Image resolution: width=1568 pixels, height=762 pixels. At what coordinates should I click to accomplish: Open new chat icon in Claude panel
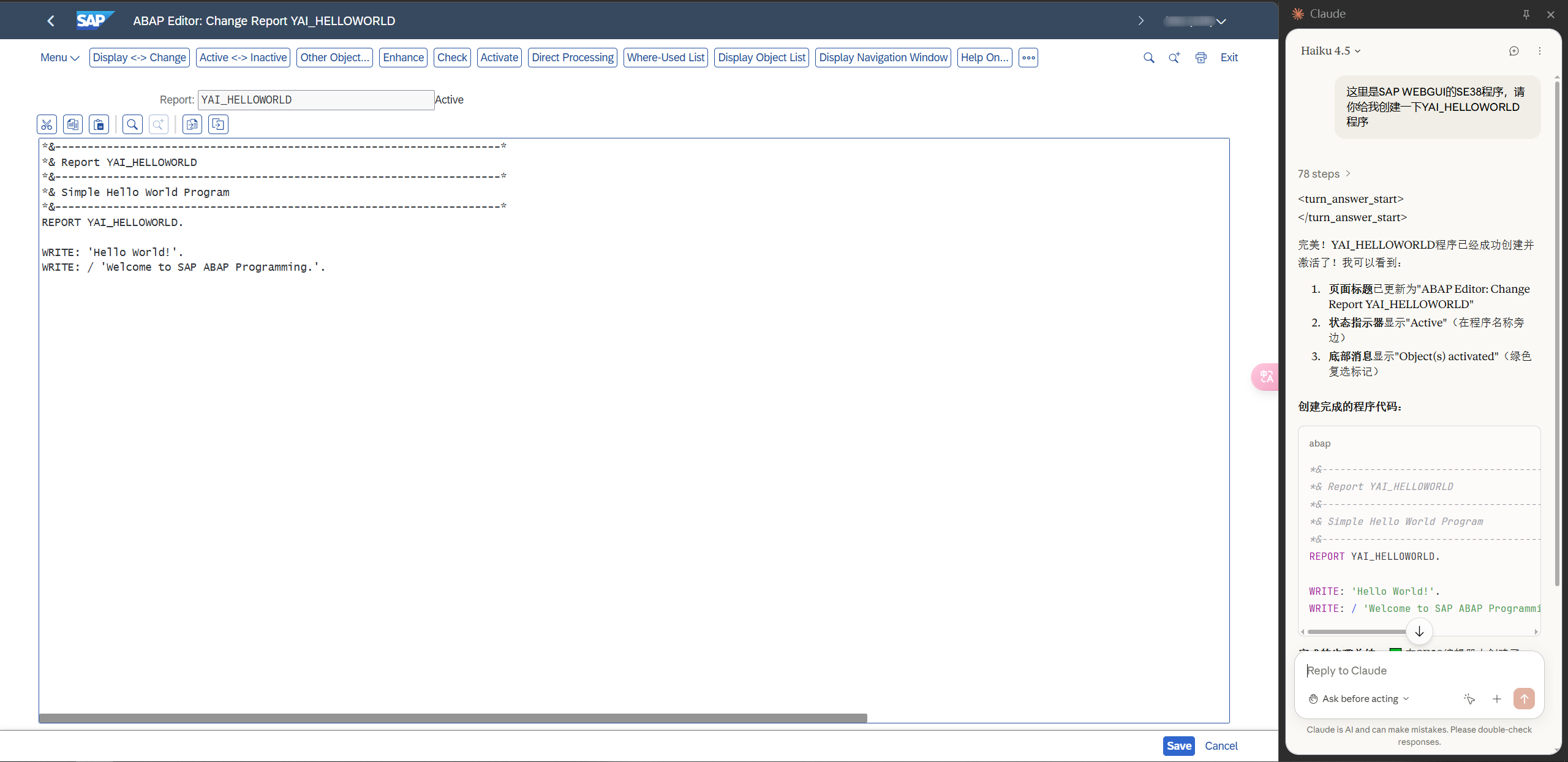[1513, 51]
